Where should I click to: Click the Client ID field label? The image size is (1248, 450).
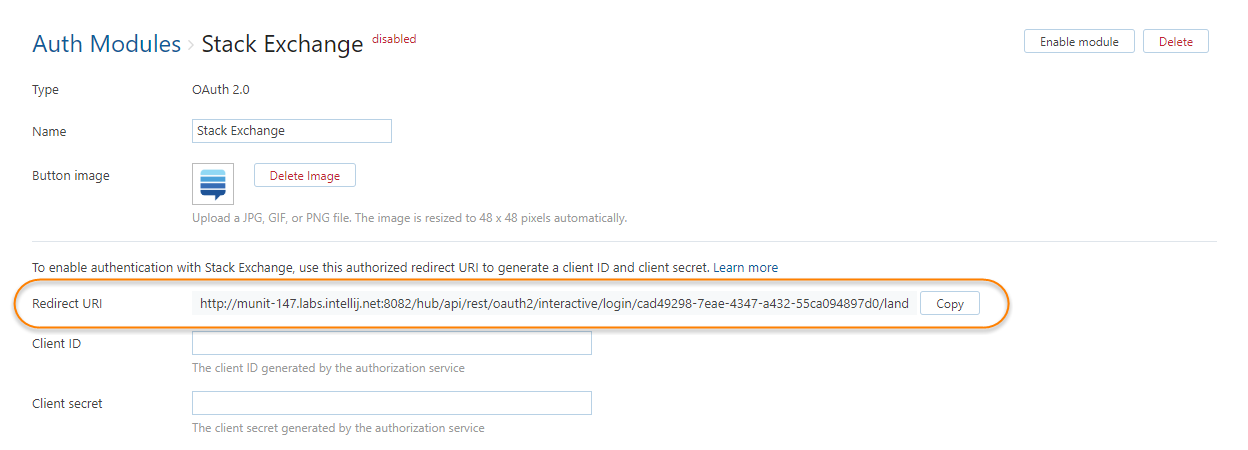click(56, 343)
